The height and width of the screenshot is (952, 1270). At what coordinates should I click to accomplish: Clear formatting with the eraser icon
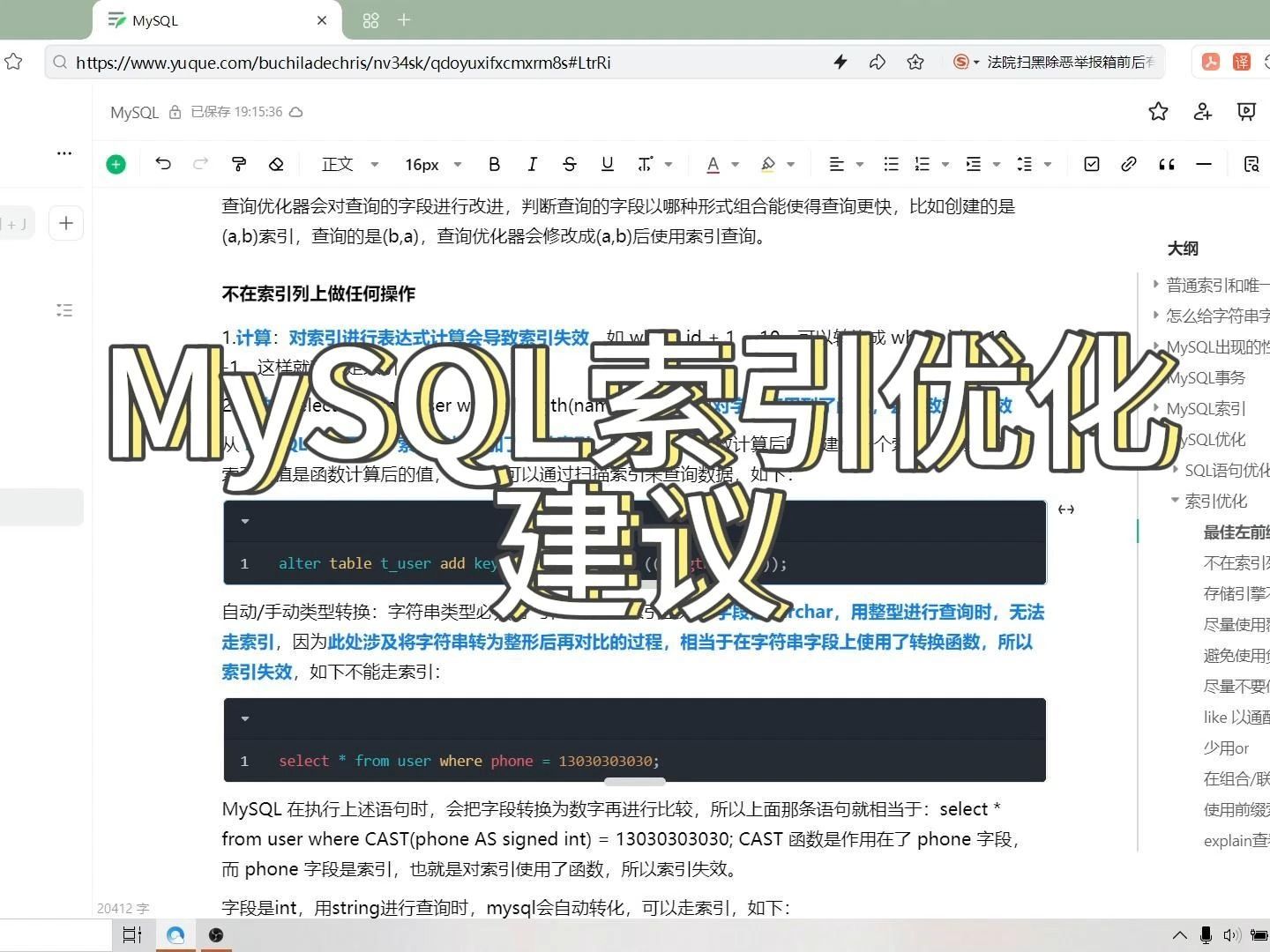click(x=276, y=164)
